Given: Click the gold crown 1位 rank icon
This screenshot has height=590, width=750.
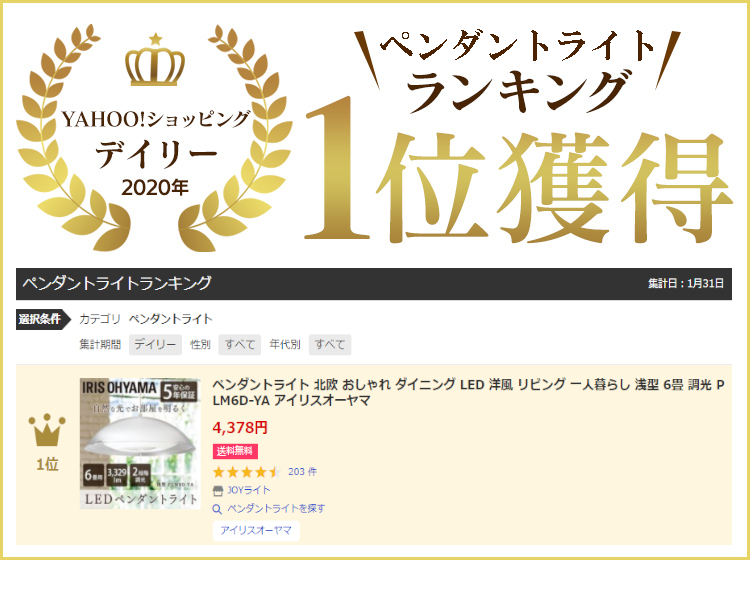Looking at the screenshot, I should click(x=47, y=430).
